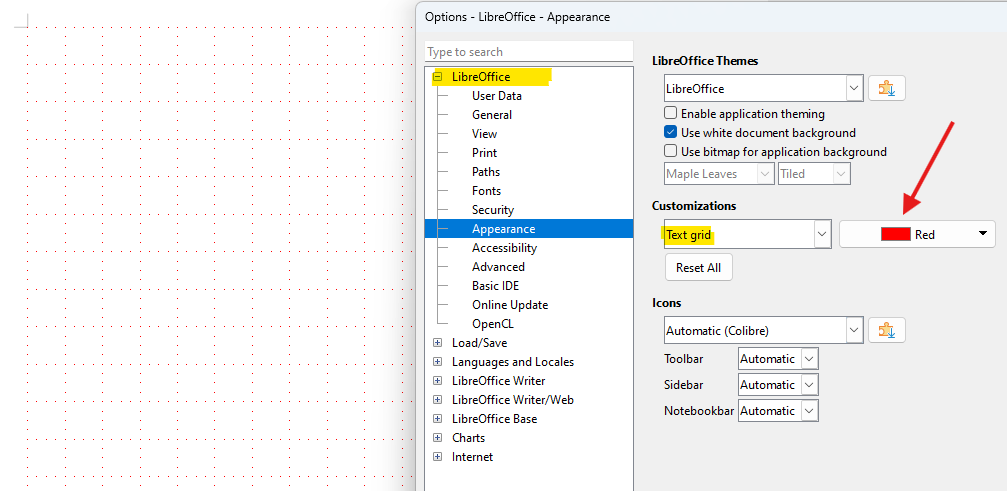1007x491 pixels.
Task: Click the add icon theme button beside Icons dropdown
Action: pos(886,330)
